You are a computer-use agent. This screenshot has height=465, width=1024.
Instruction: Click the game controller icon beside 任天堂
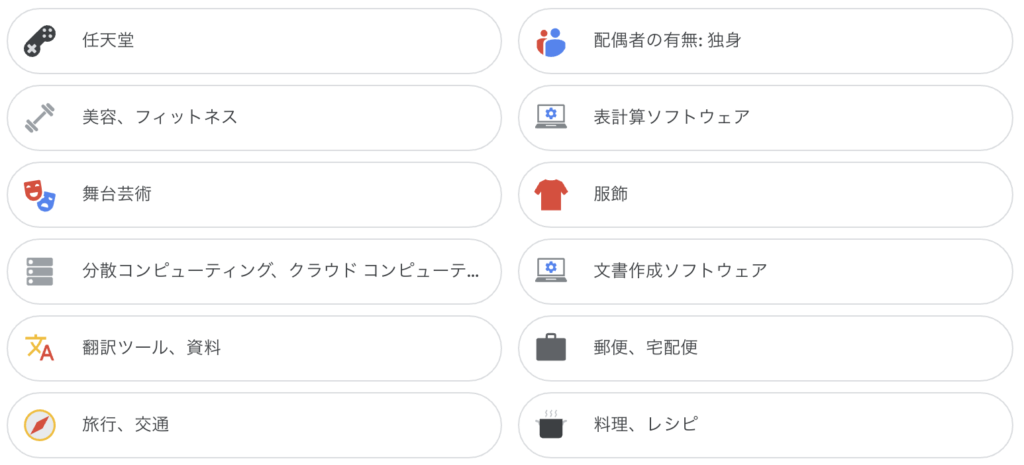[x=40, y=42]
